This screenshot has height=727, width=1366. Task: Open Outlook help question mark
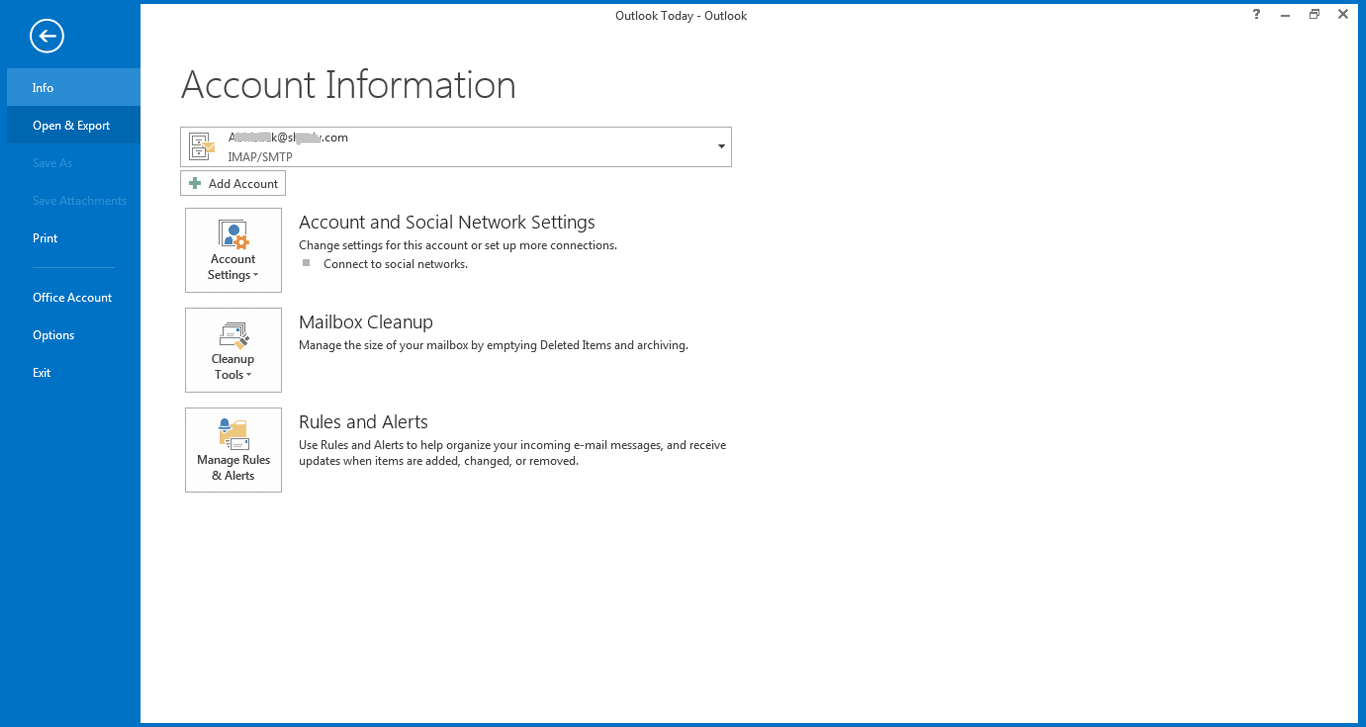[1257, 14]
